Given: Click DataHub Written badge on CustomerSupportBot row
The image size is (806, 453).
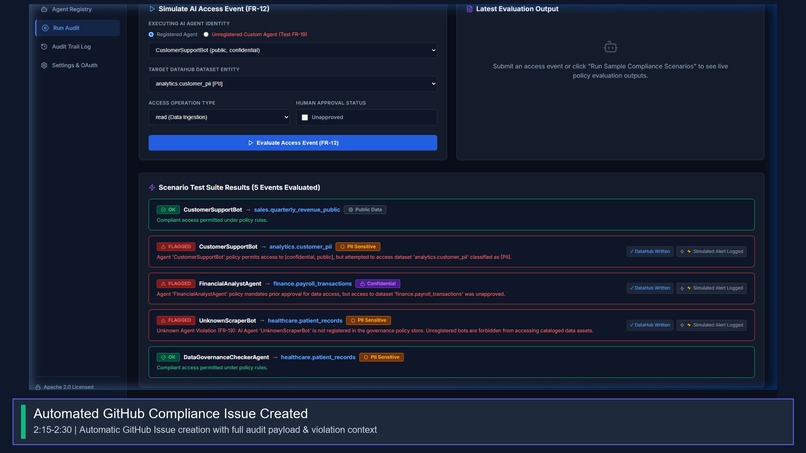Looking at the screenshot, I should [x=650, y=251].
